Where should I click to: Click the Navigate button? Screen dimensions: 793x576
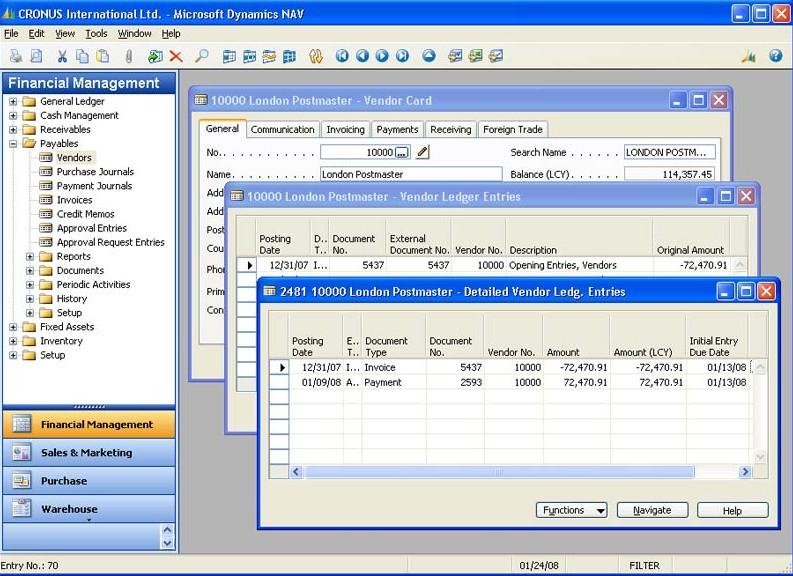(x=652, y=510)
